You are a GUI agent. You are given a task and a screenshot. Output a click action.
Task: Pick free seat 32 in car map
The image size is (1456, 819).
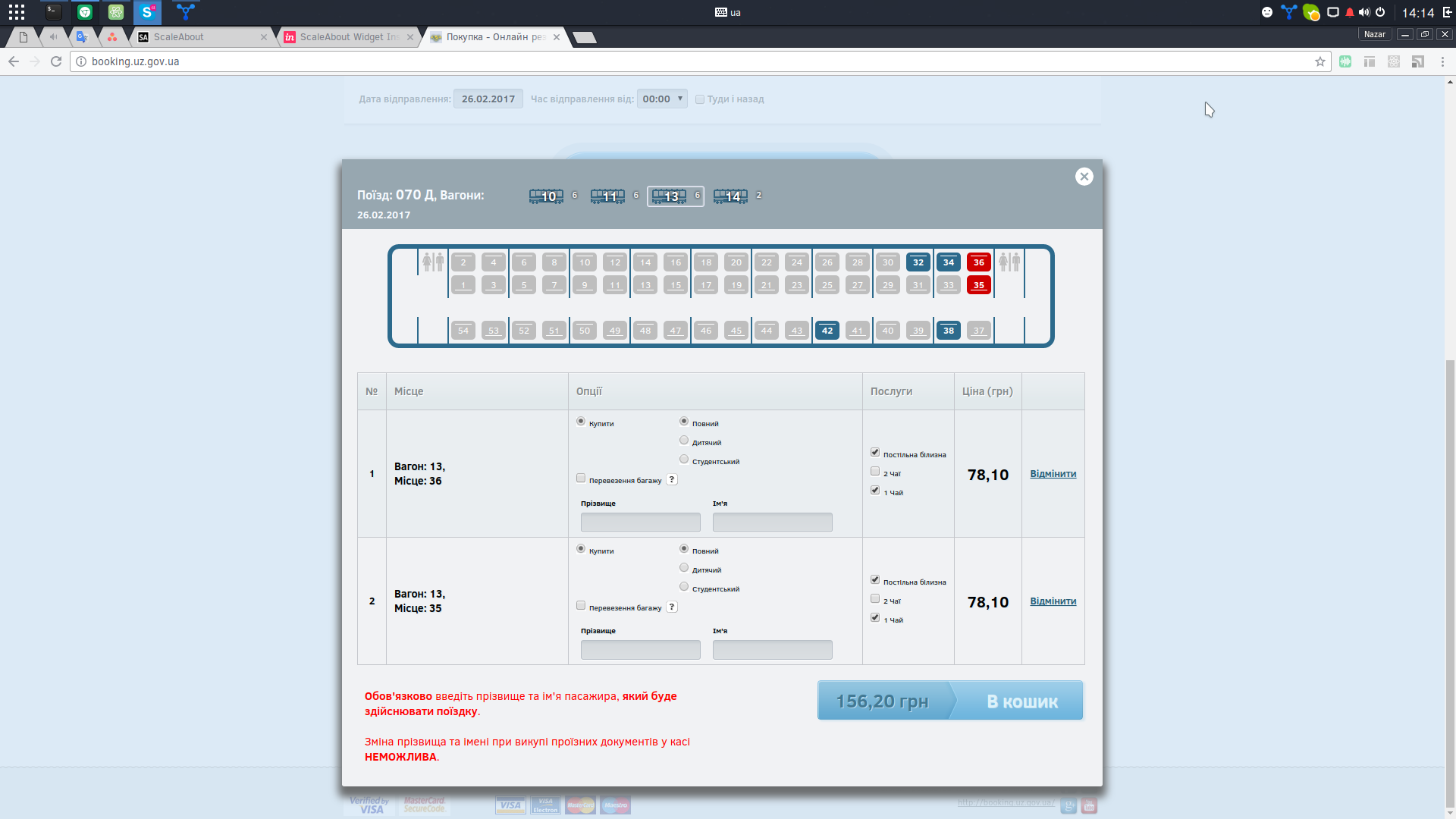[918, 262]
